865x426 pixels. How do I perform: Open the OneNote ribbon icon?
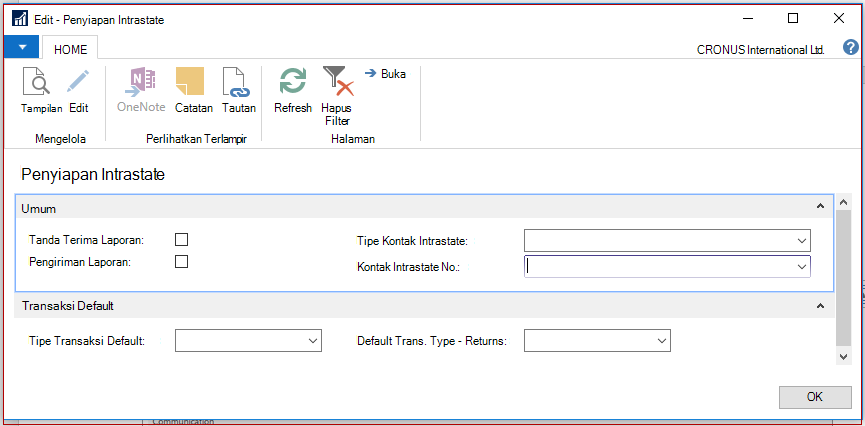(141, 82)
